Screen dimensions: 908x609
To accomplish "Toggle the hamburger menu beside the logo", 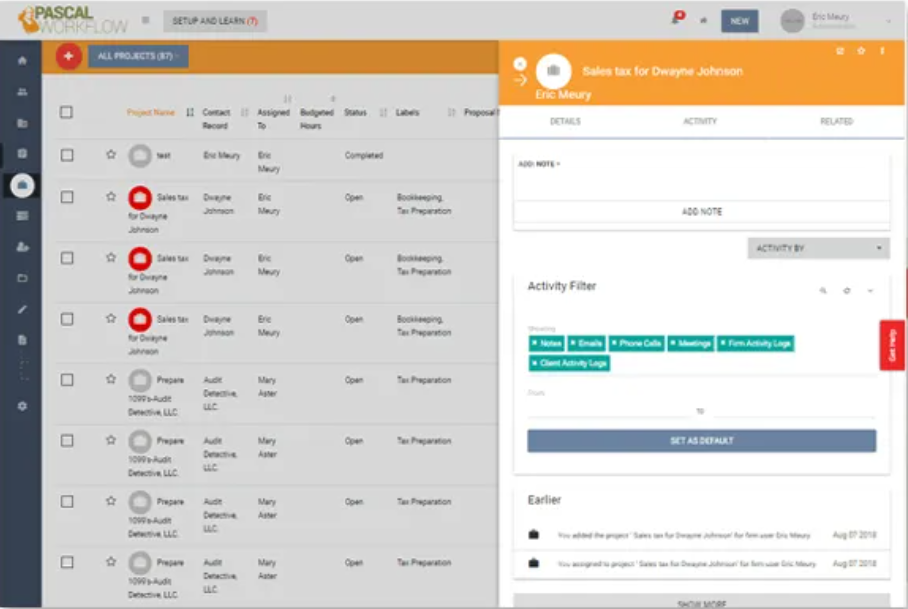I will coord(146,20).
